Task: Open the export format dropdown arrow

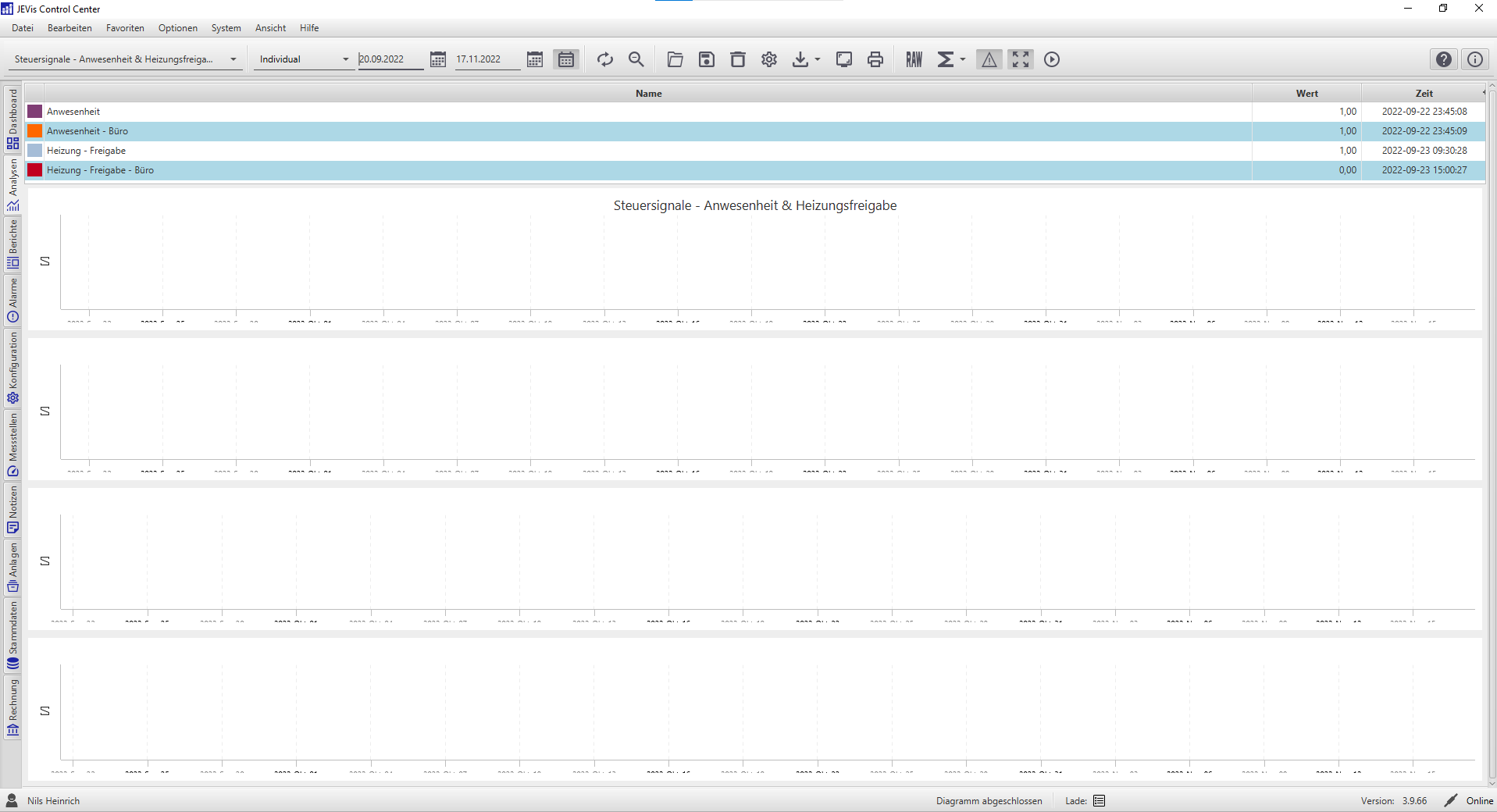Action: 817,59
